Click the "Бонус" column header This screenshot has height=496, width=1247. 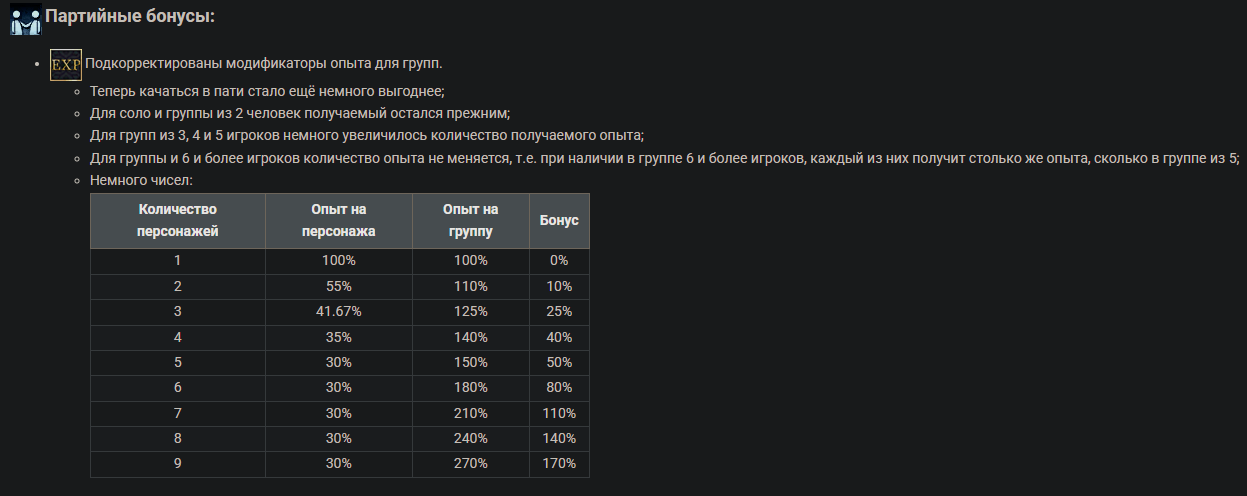[x=559, y=220]
